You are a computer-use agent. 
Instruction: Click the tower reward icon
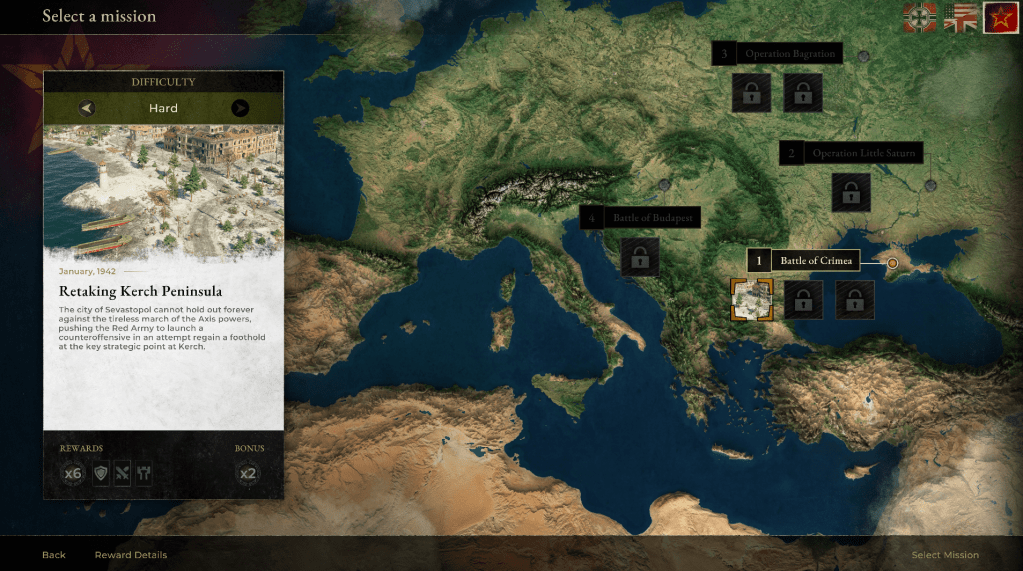(x=144, y=474)
